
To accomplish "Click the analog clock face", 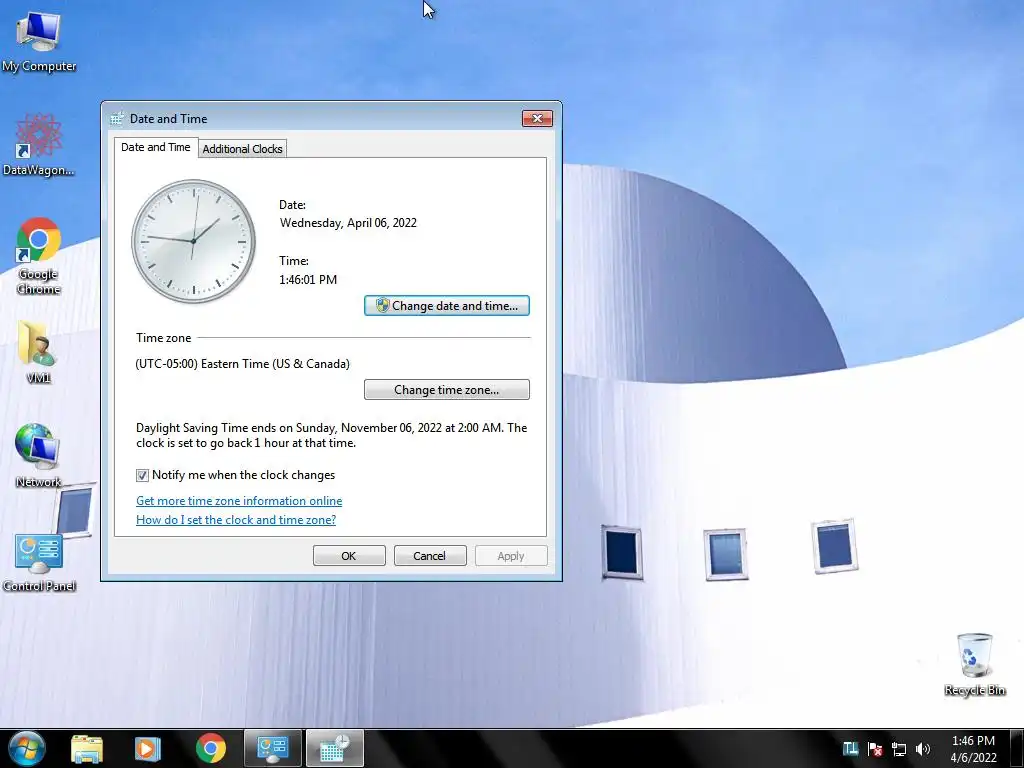I will click(x=193, y=241).
